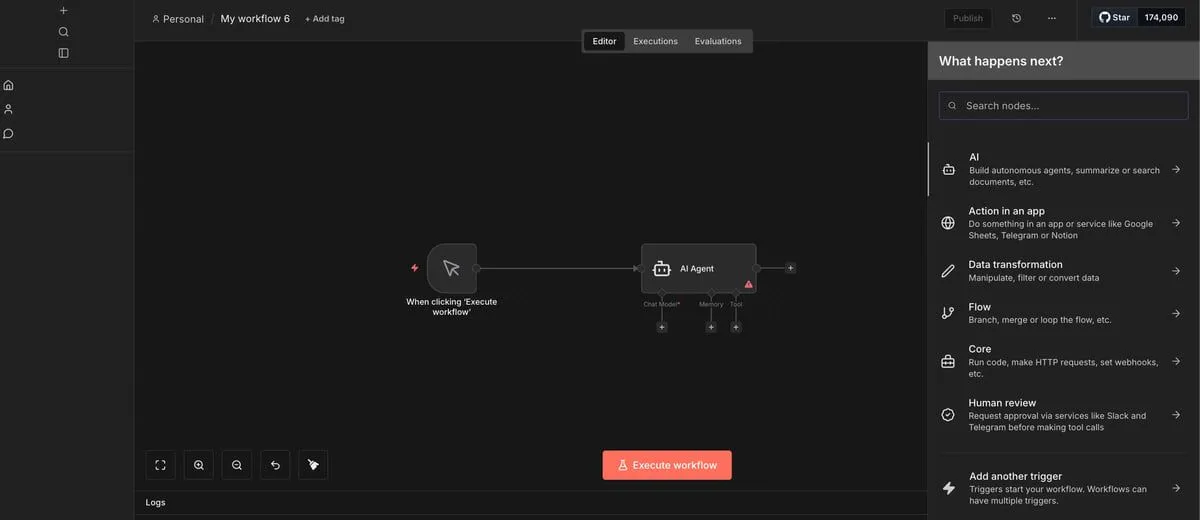
Task: Switch to the Executions tab
Action: pos(655,41)
